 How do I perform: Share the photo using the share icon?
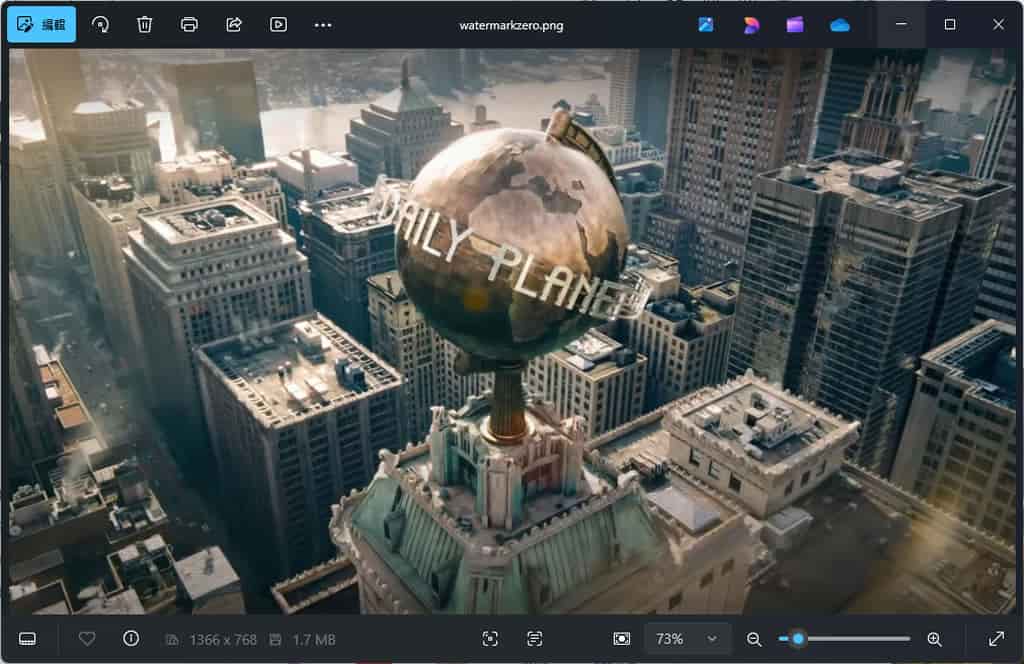(234, 25)
